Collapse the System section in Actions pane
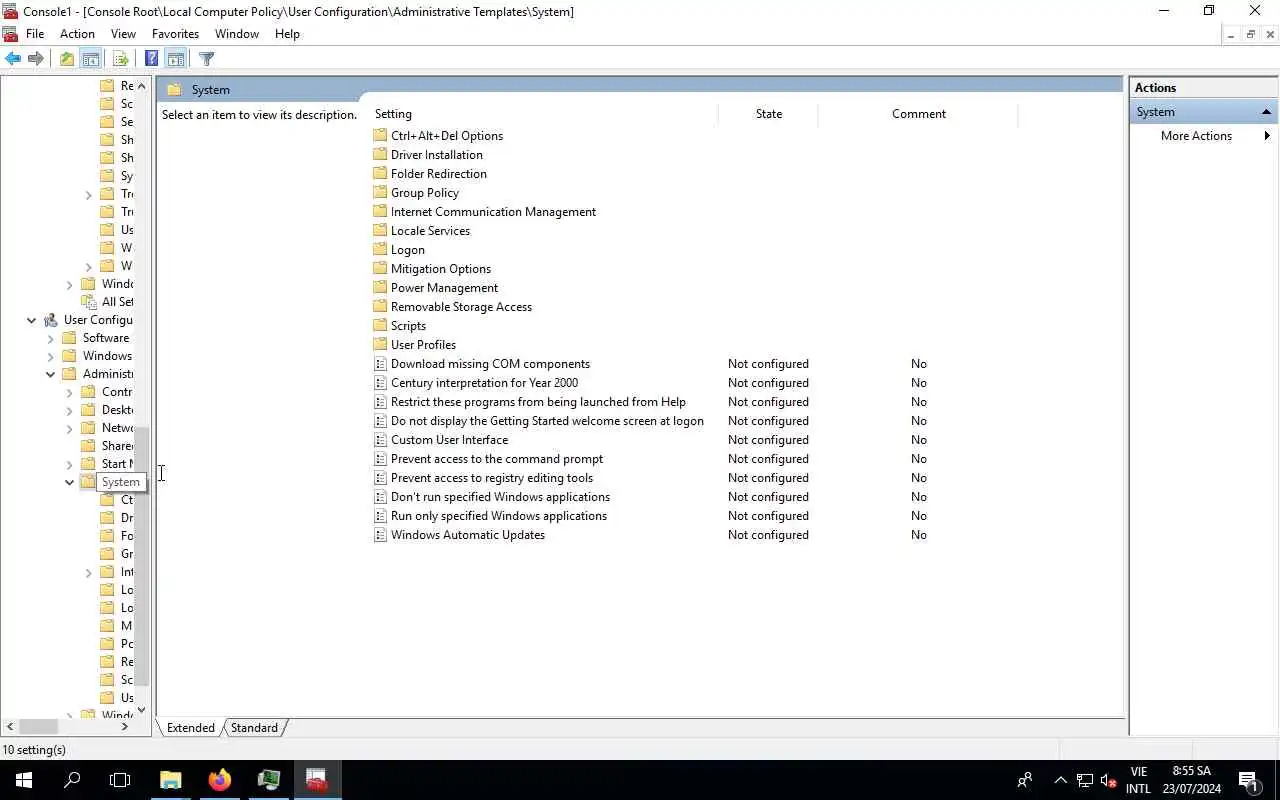Image resolution: width=1280 pixels, height=800 pixels. [1266, 112]
